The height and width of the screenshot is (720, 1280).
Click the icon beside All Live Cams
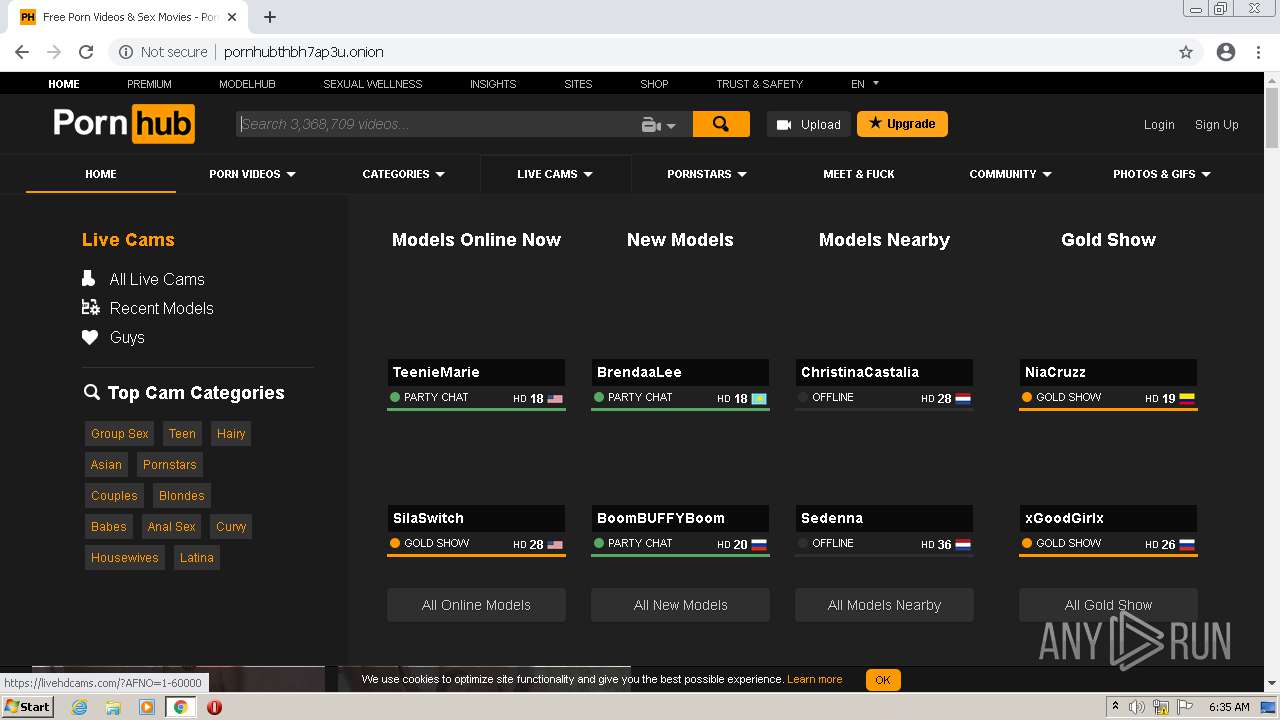(89, 279)
